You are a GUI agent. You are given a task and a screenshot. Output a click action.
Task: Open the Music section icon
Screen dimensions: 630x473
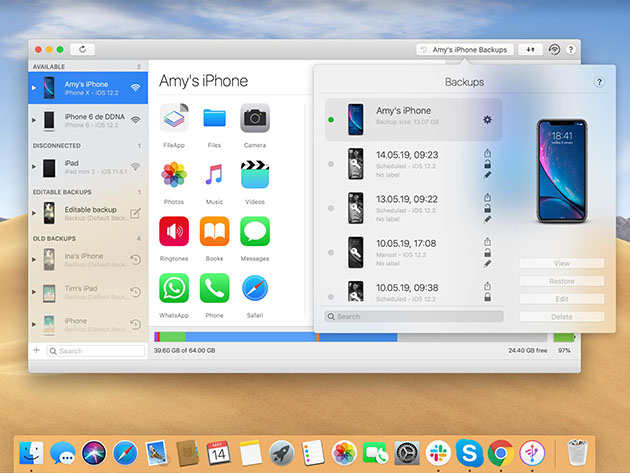click(214, 175)
